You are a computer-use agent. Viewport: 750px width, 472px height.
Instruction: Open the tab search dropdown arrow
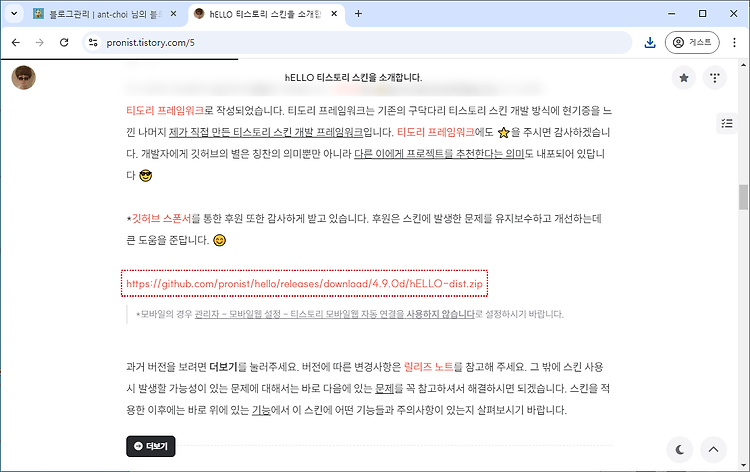(14, 13)
